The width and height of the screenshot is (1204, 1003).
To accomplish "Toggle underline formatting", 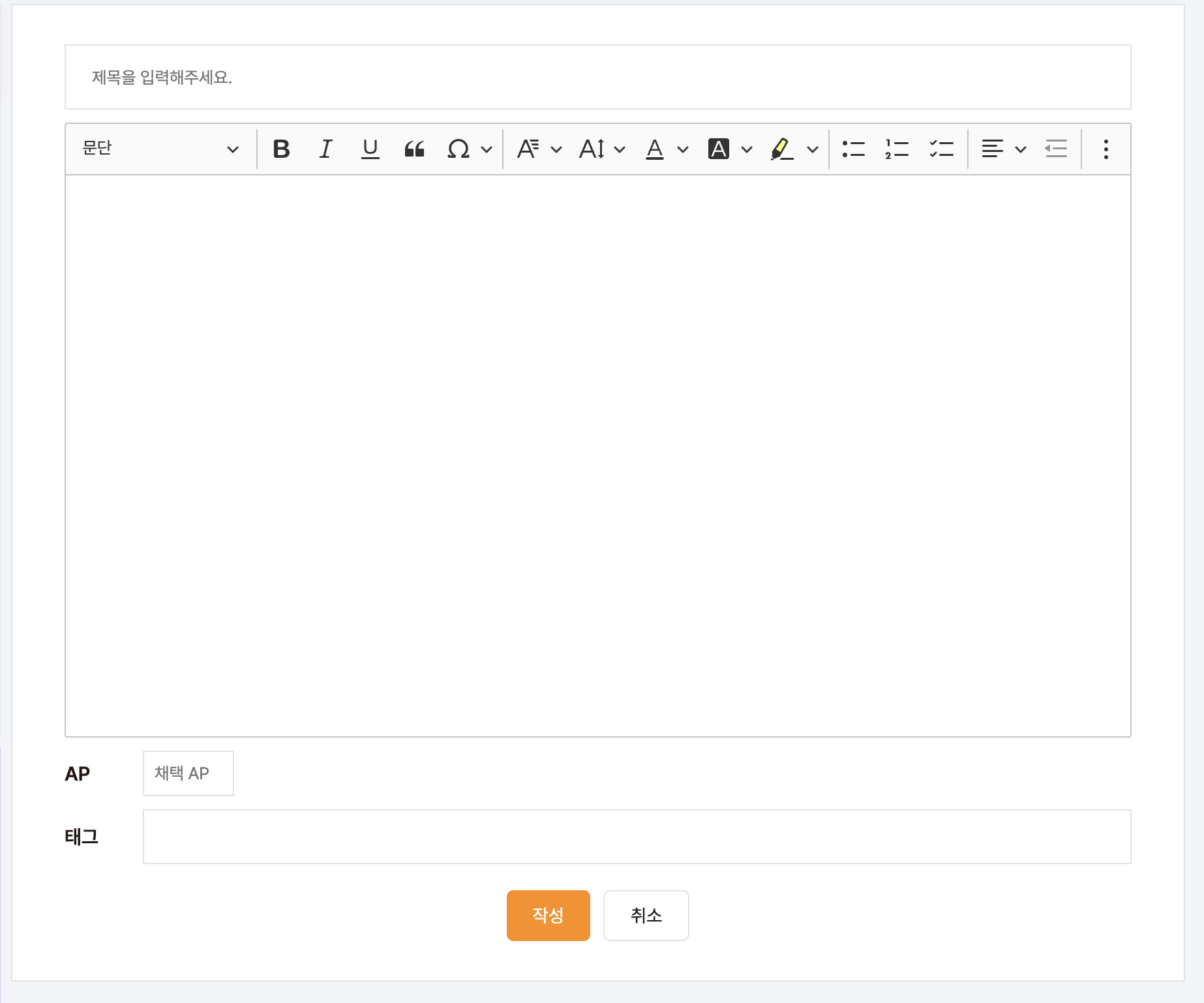I will point(370,149).
